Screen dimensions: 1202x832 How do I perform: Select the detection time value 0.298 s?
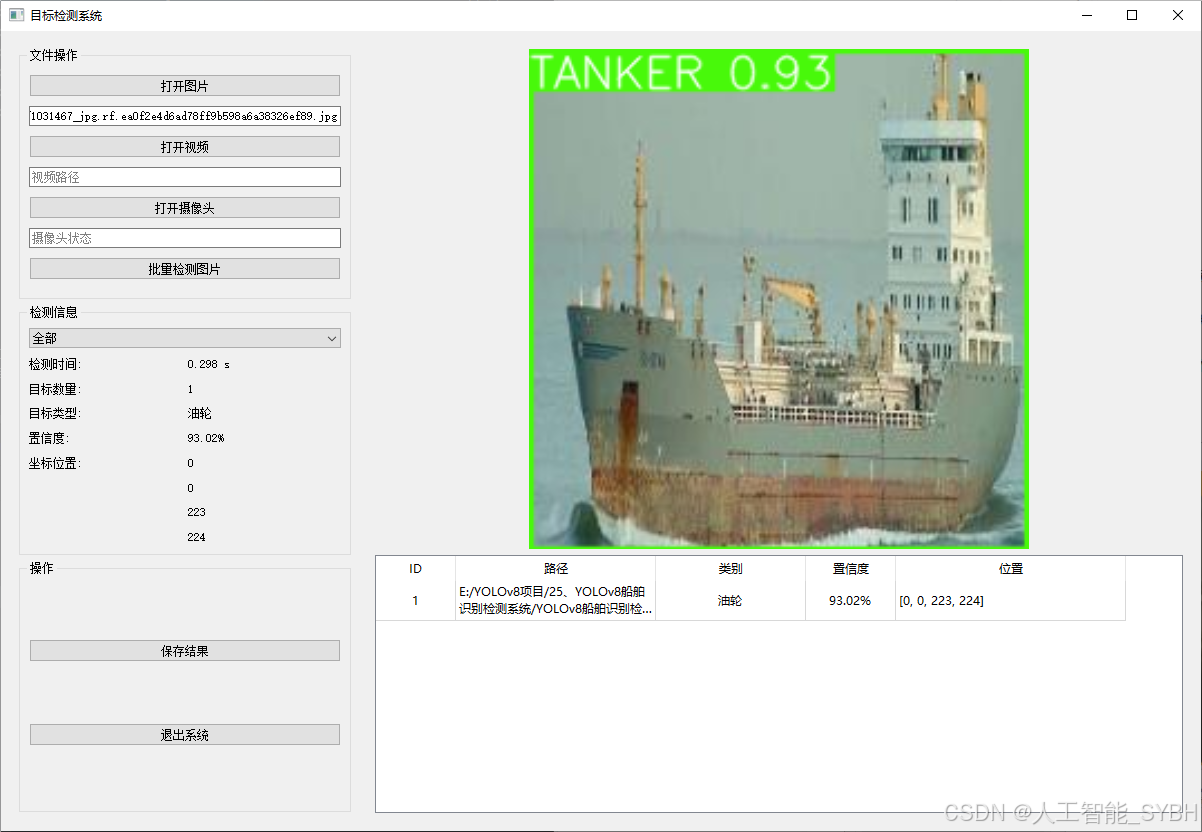click(209, 365)
